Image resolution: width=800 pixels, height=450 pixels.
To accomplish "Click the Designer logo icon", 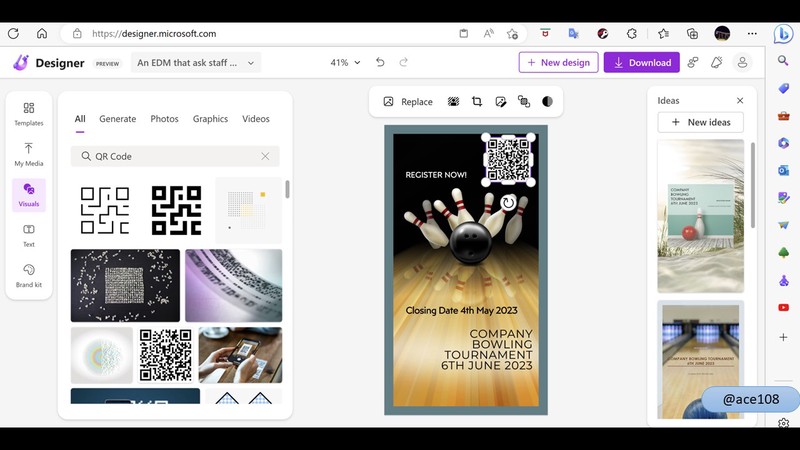I will (x=21, y=63).
